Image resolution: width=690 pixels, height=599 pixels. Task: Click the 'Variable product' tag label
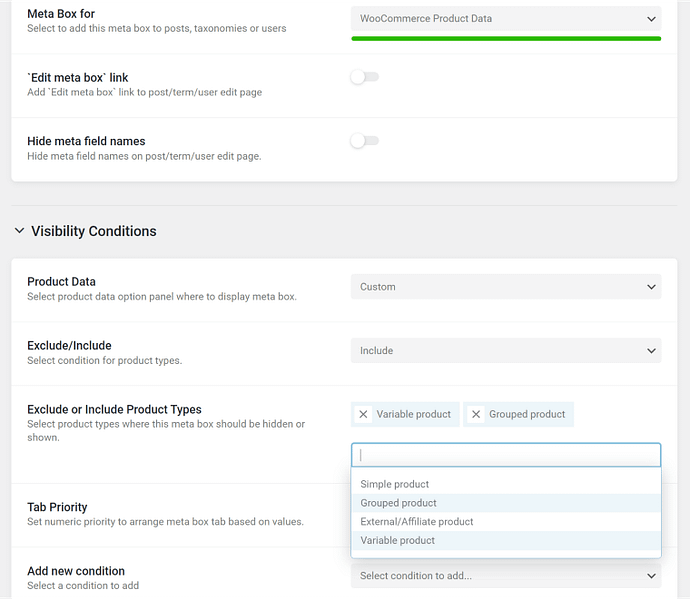click(x=414, y=414)
